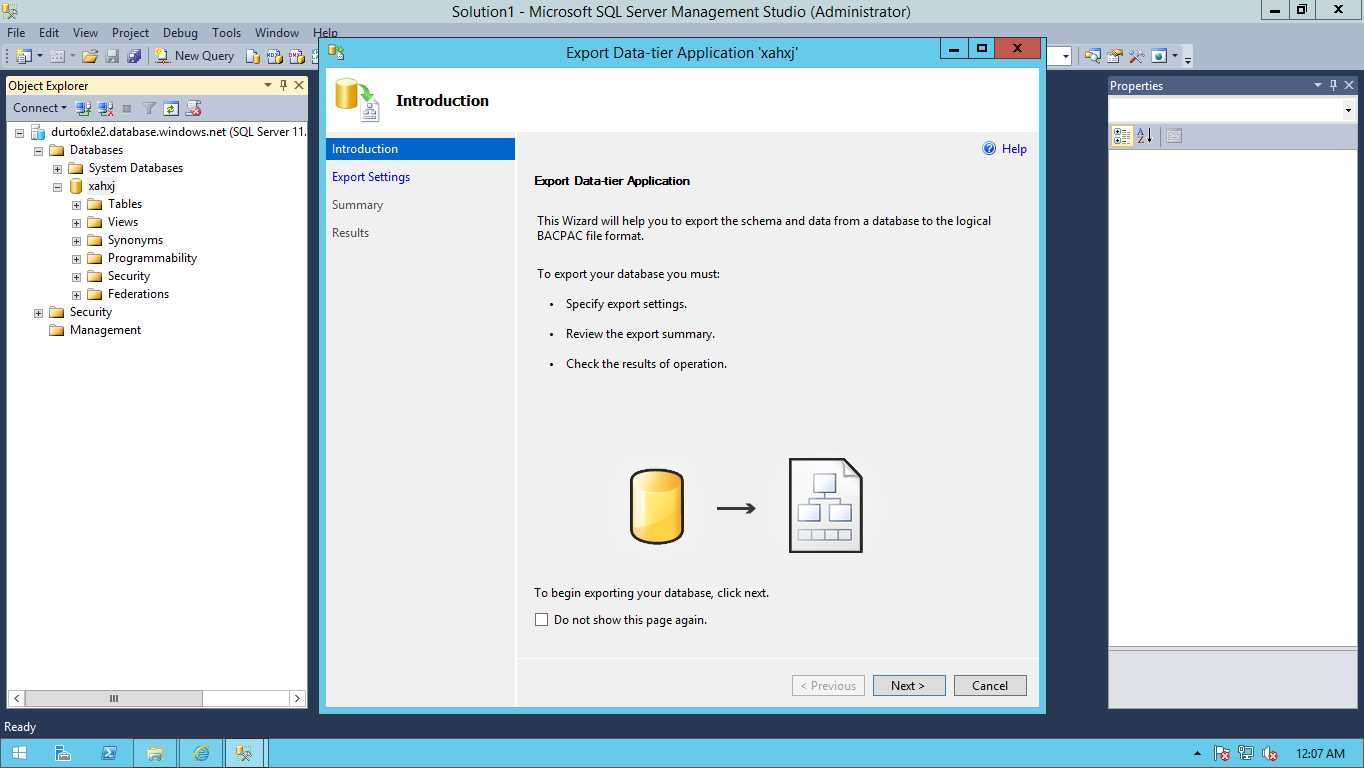Show hidden system tray icons arrow
Image resolution: width=1364 pixels, height=768 pixels.
click(x=1198, y=754)
